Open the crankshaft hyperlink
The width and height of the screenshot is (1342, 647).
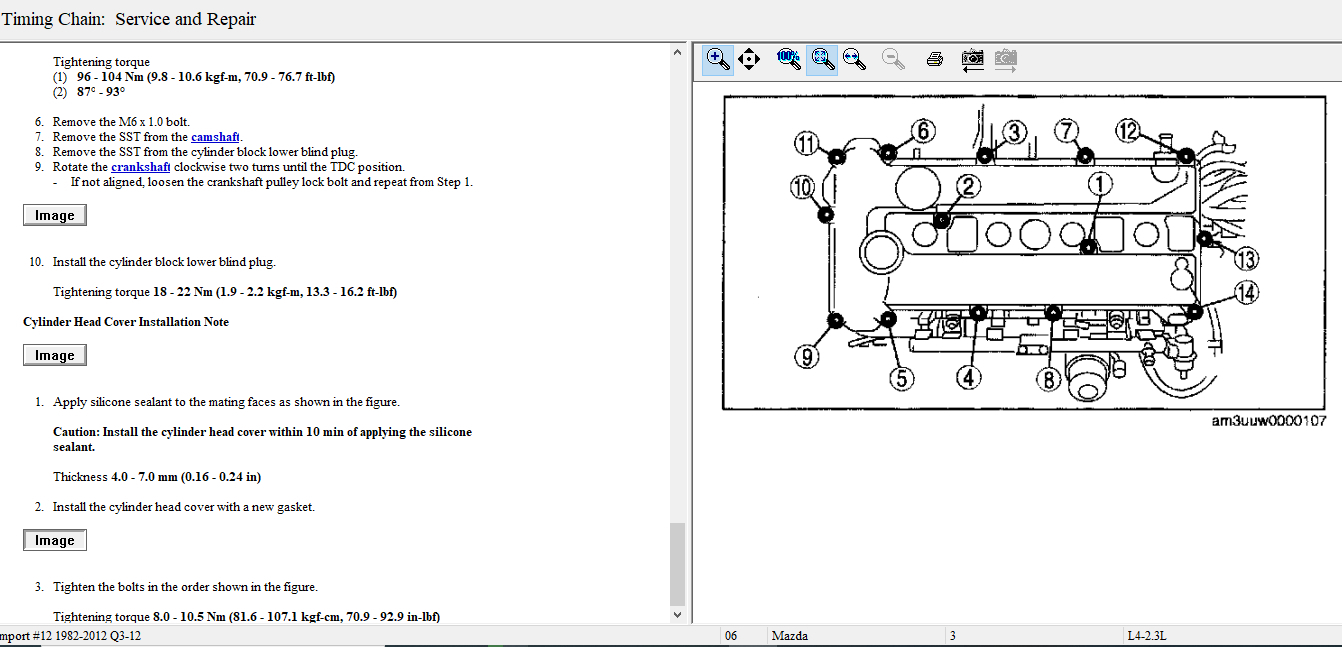(x=140, y=167)
